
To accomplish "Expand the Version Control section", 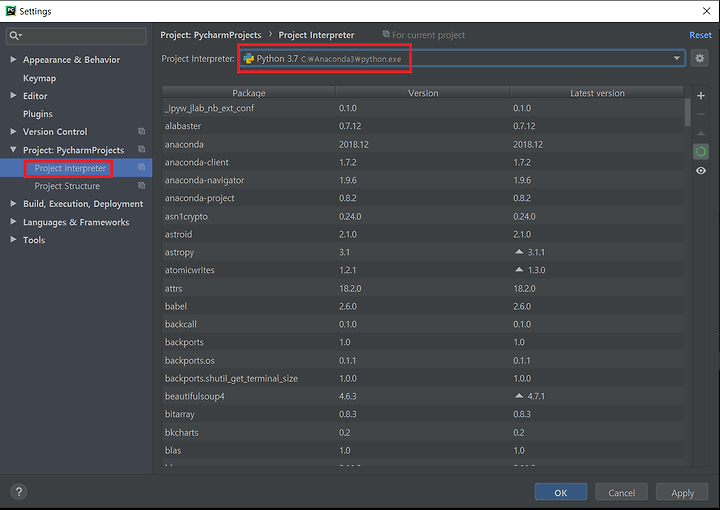I will [x=13, y=131].
